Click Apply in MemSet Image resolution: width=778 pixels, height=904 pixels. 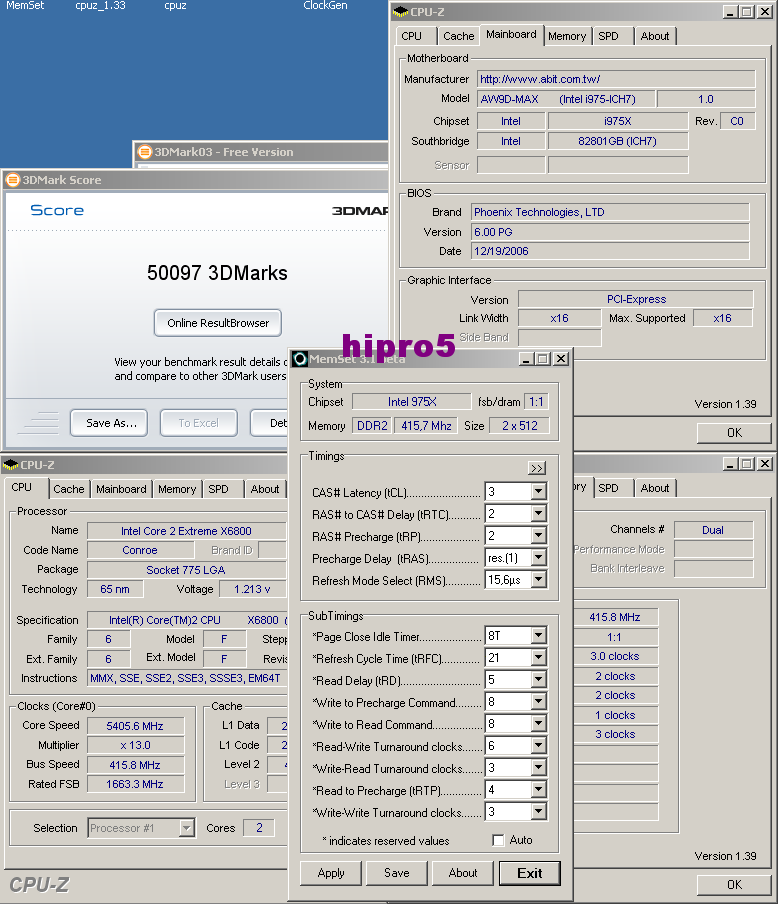pos(331,873)
